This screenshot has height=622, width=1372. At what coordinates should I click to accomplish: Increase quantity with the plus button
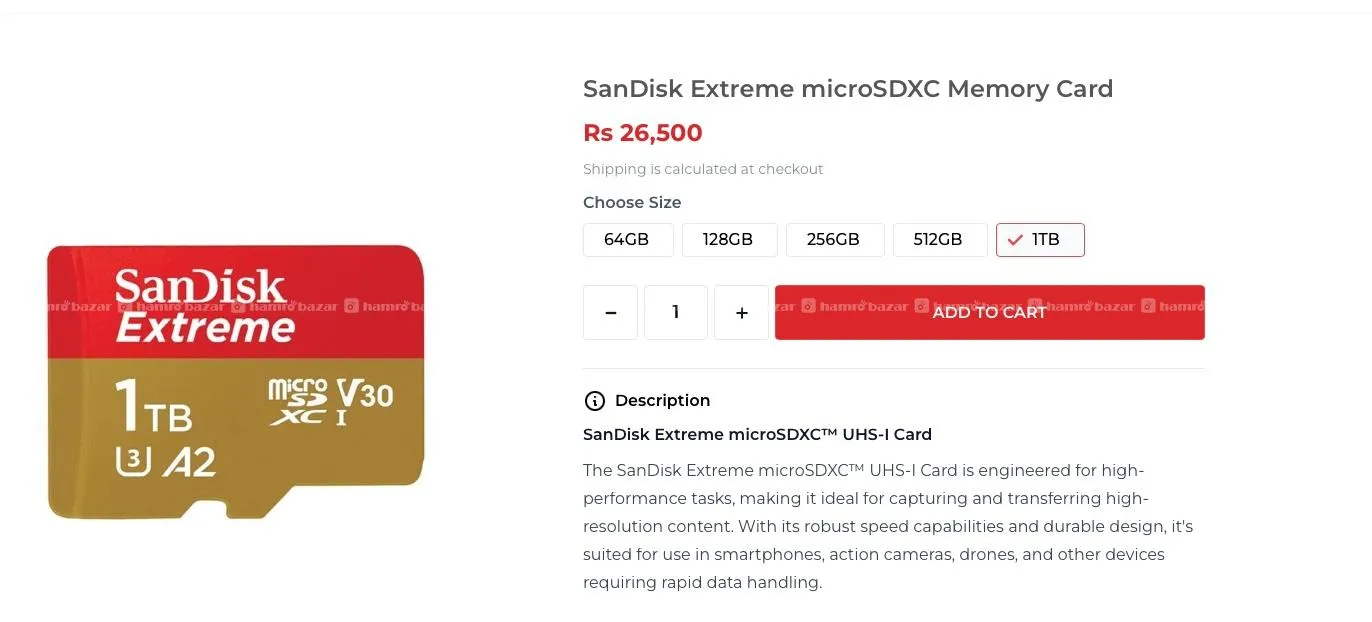click(x=741, y=312)
